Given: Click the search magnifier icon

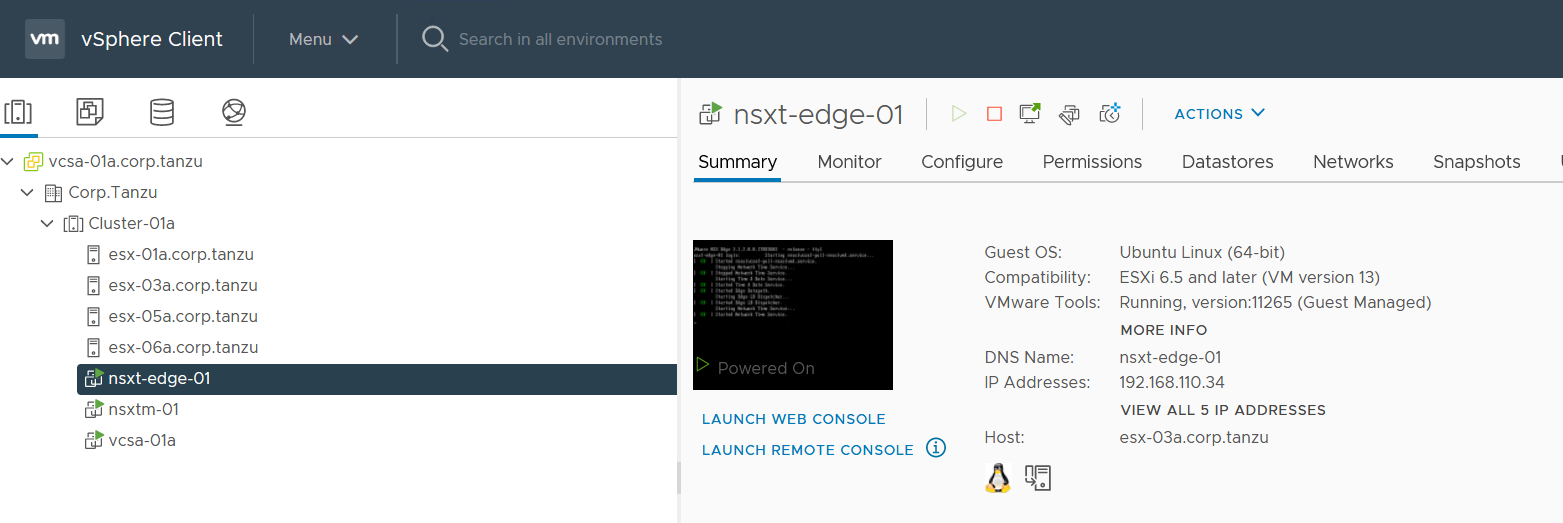Looking at the screenshot, I should point(435,39).
